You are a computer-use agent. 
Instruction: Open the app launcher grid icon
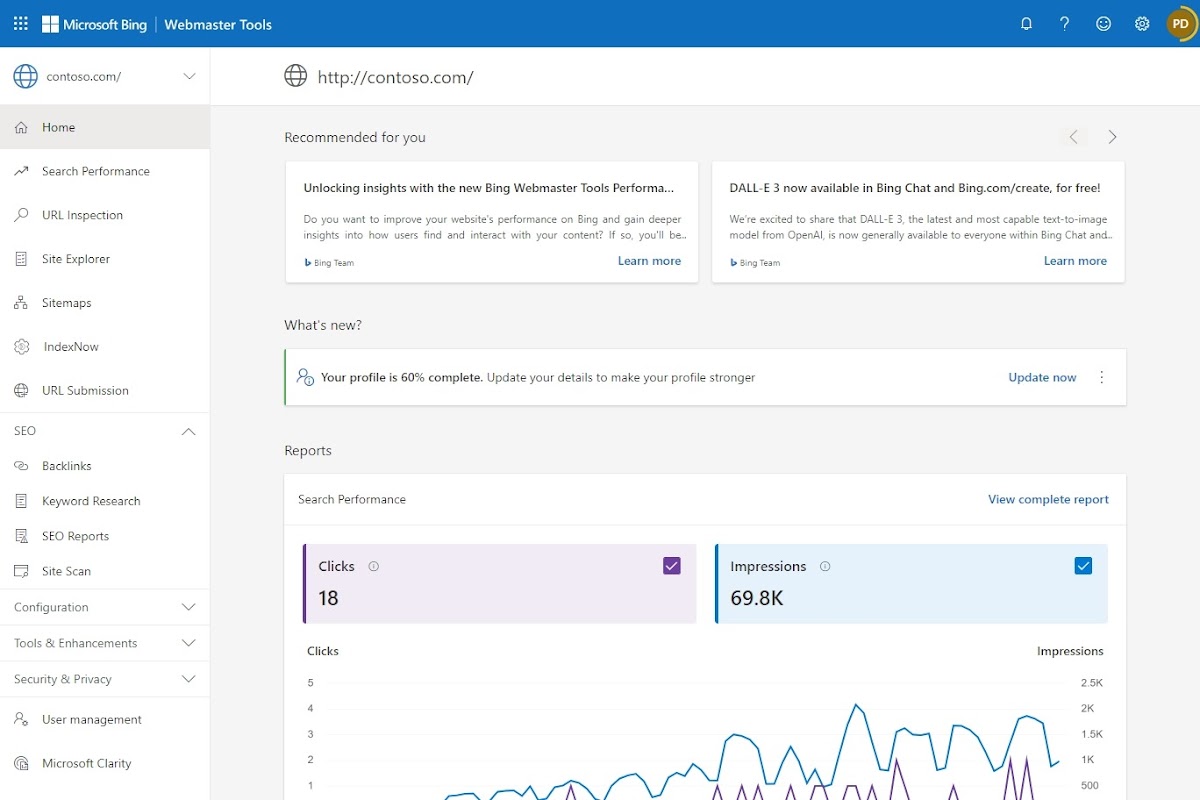(21, 24)
